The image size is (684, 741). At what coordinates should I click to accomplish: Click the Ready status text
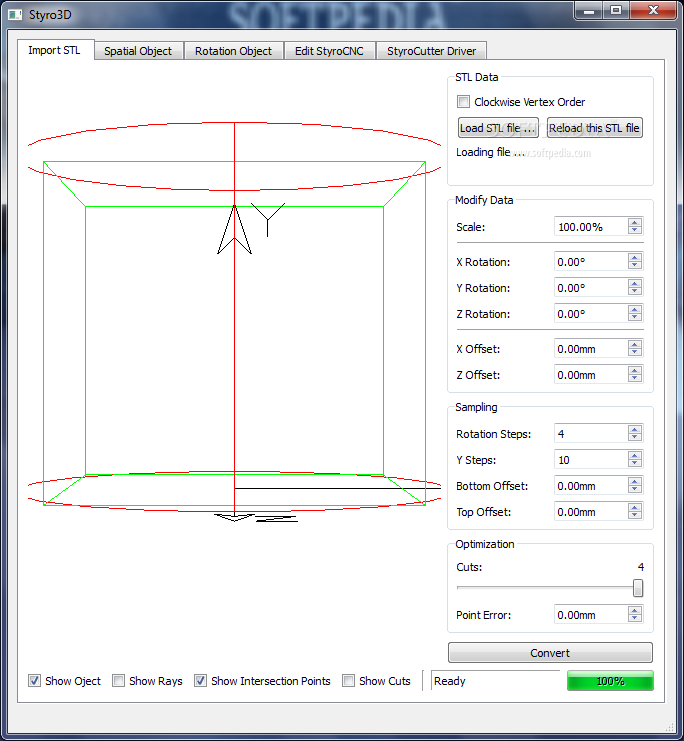point(450,681)
